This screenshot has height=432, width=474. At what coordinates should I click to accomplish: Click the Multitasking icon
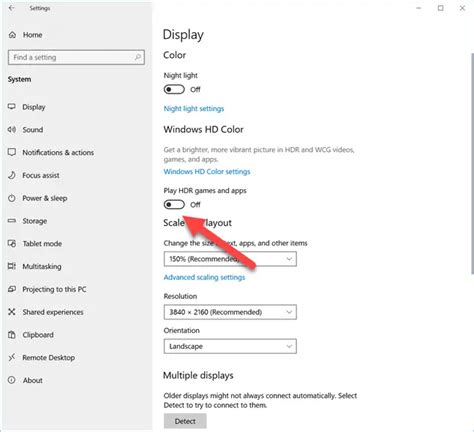pyautogui.click(x=12, y=266)
